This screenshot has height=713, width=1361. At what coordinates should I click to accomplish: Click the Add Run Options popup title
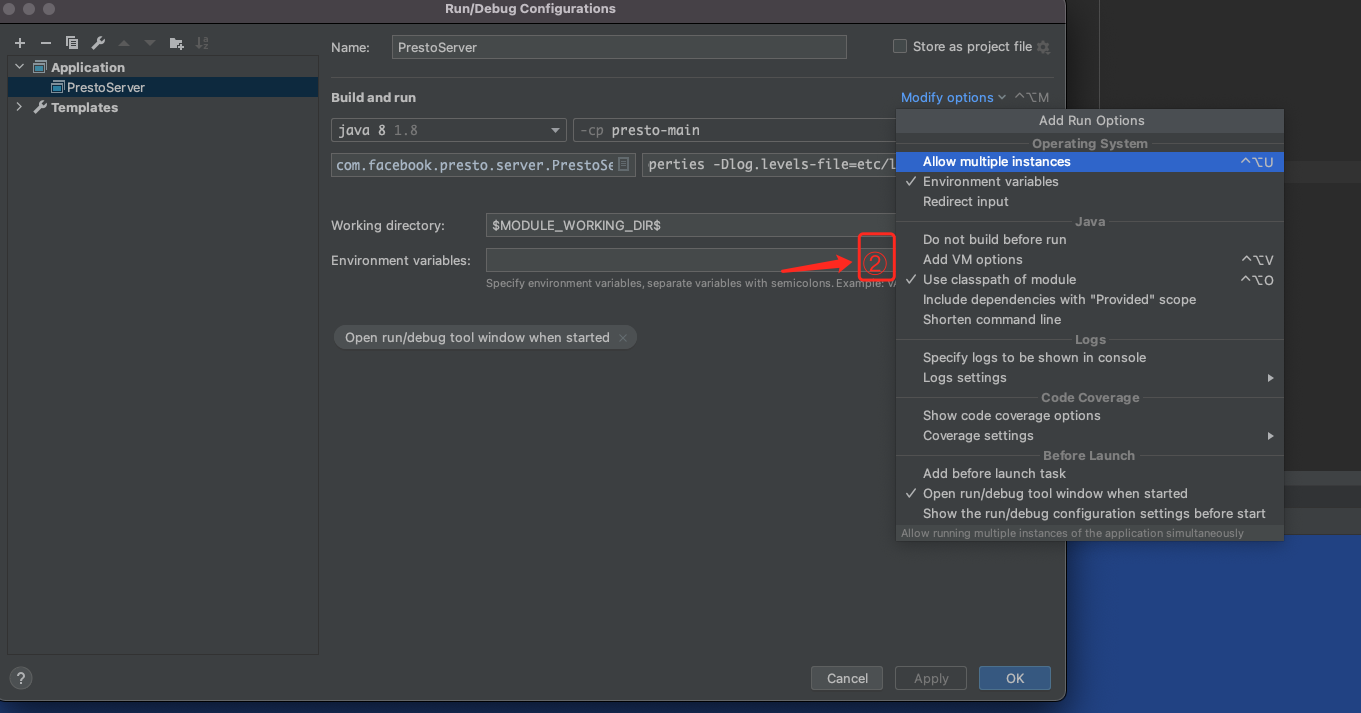click(1091, 120)
